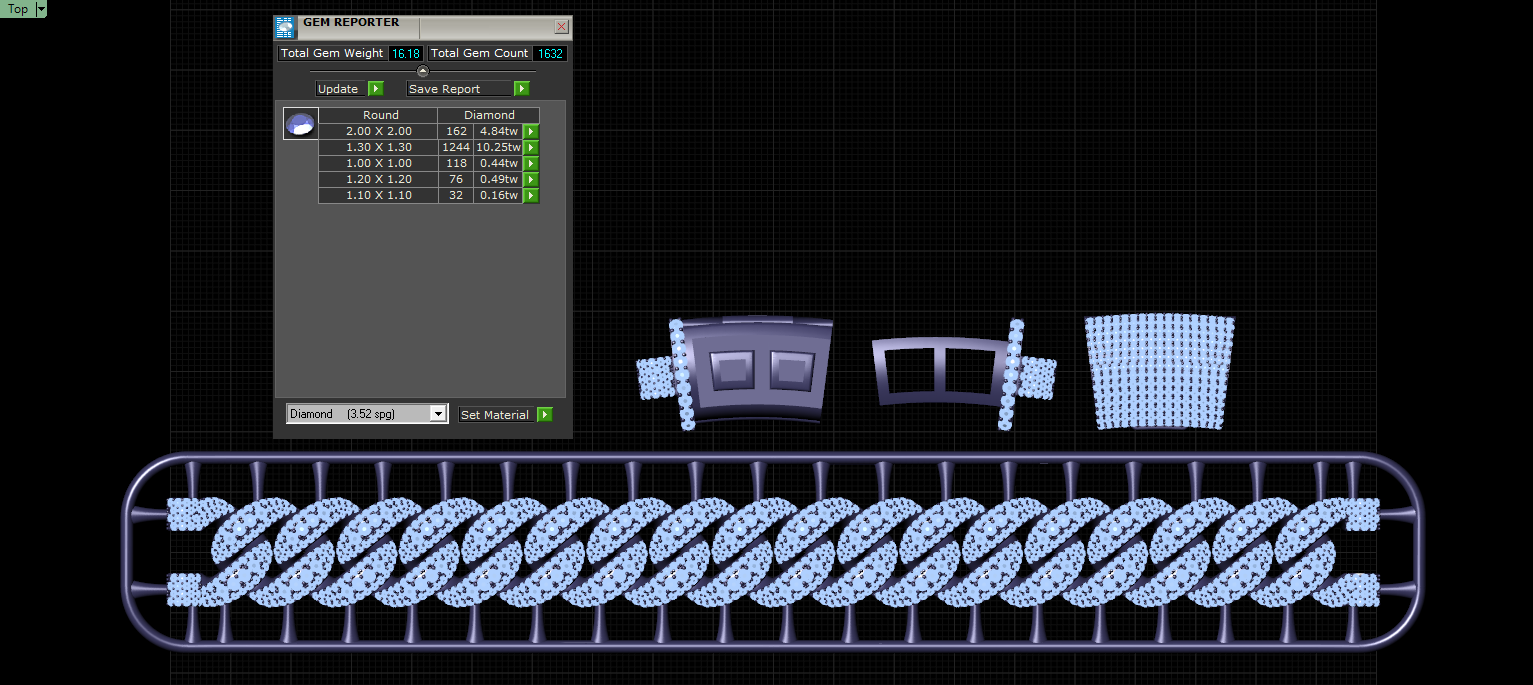The width and height of the screenshot is (1533, 685).
Task: Select gems in the 2.00 X 2.00 row arrow
Action: pos(531,131)
